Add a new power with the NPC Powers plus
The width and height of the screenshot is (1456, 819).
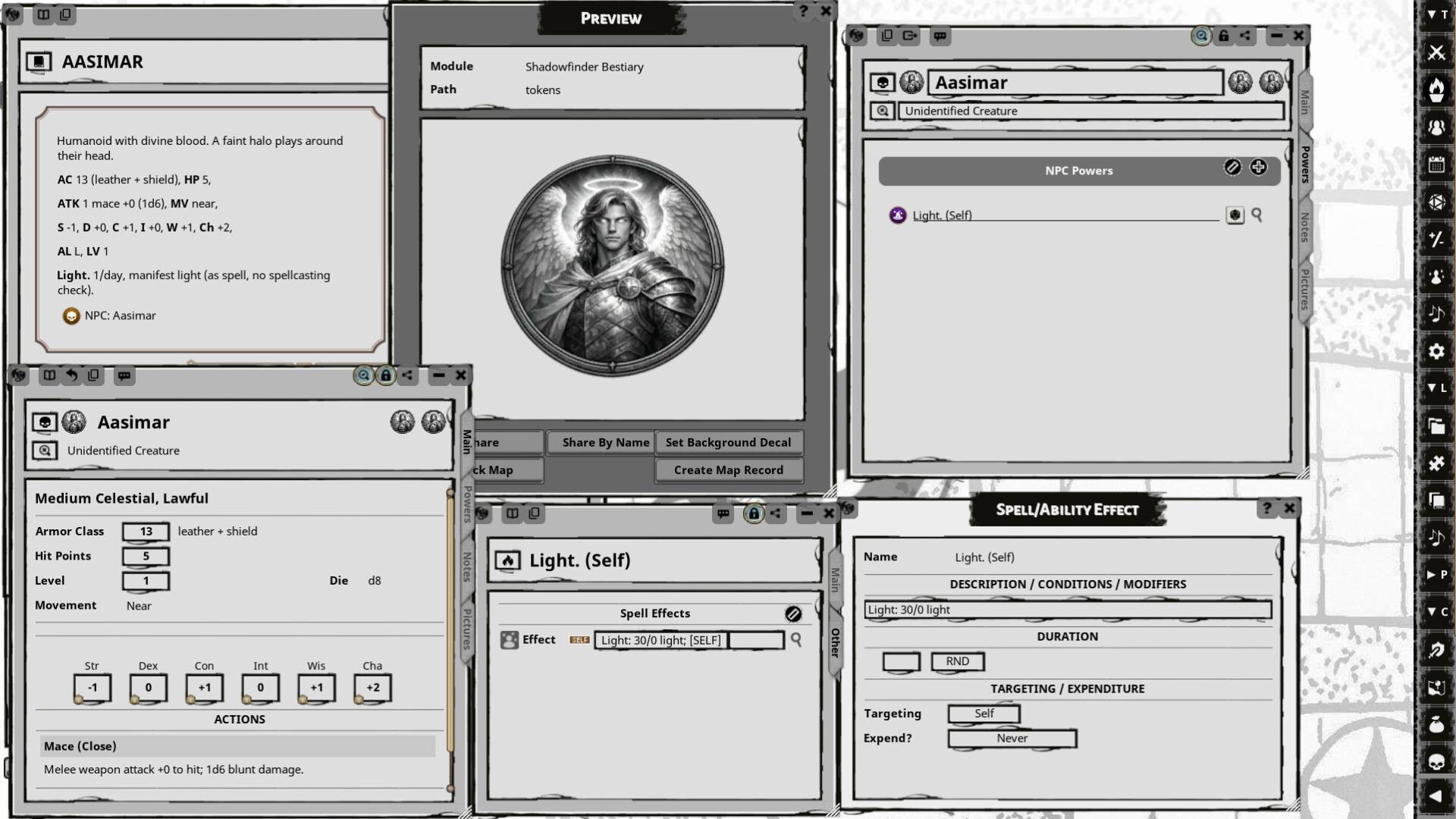(1259, 168)
